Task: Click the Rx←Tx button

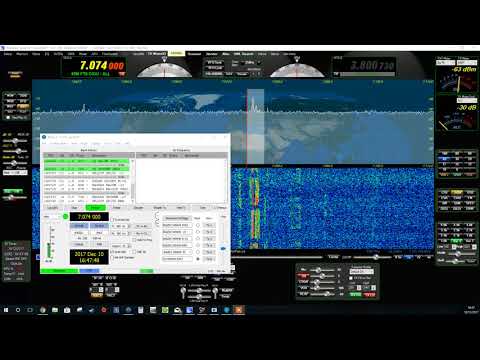Action: (143, 233)
